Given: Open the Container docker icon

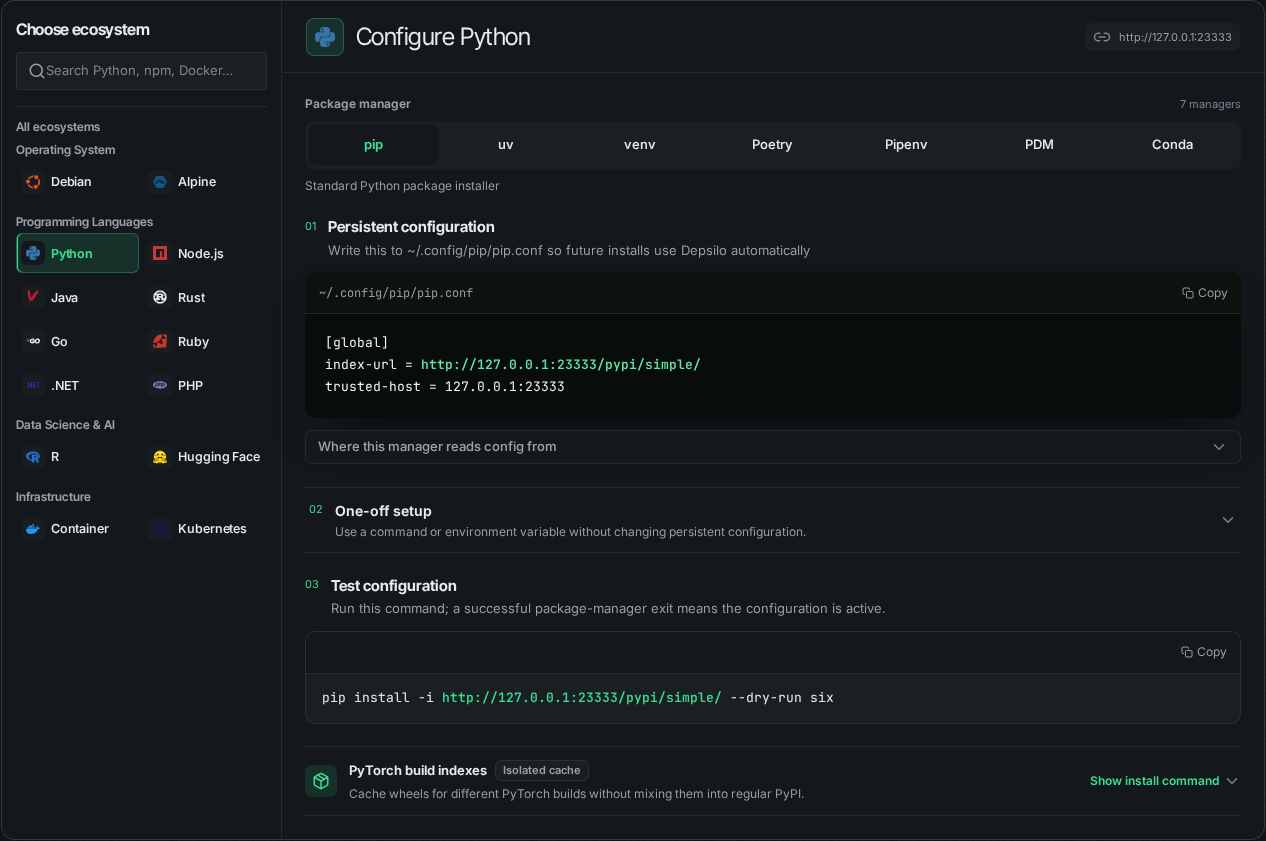Looking at the screenshot, I should pos(33,529).
